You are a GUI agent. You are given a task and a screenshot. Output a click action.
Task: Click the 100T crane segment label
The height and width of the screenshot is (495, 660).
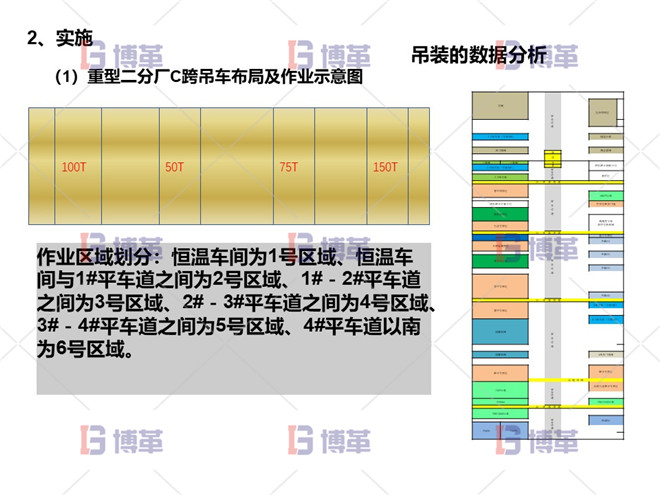pos(73,167)
